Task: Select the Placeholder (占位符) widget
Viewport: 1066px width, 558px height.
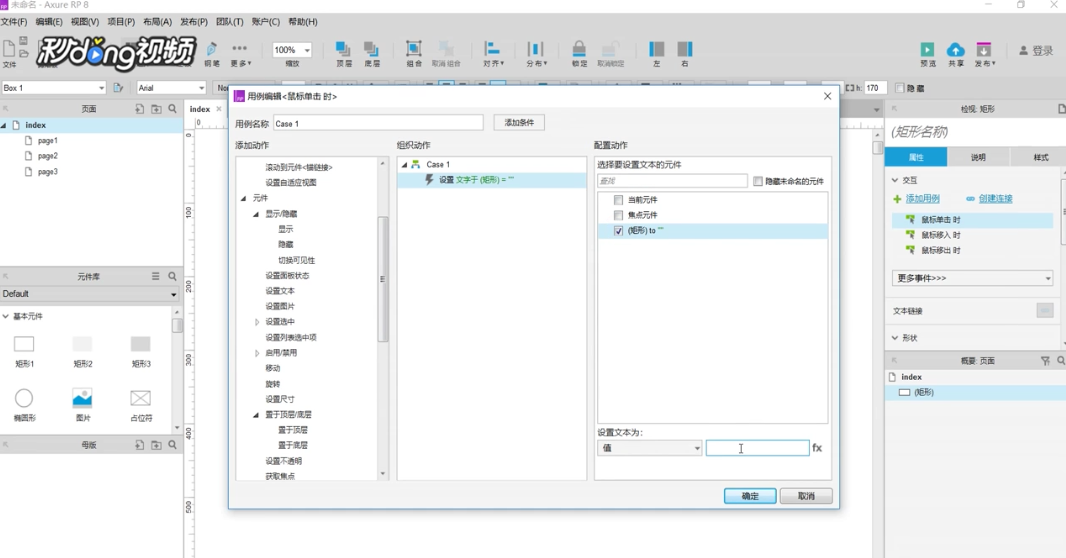Action: point(141,398)
